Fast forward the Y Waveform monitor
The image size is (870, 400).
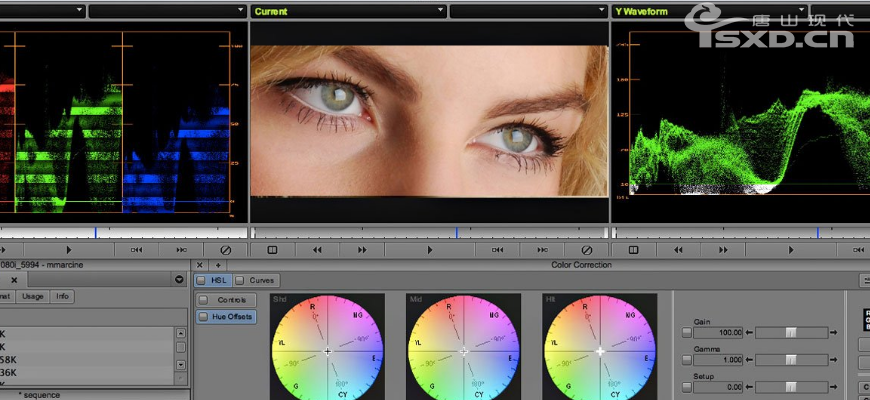723,250
